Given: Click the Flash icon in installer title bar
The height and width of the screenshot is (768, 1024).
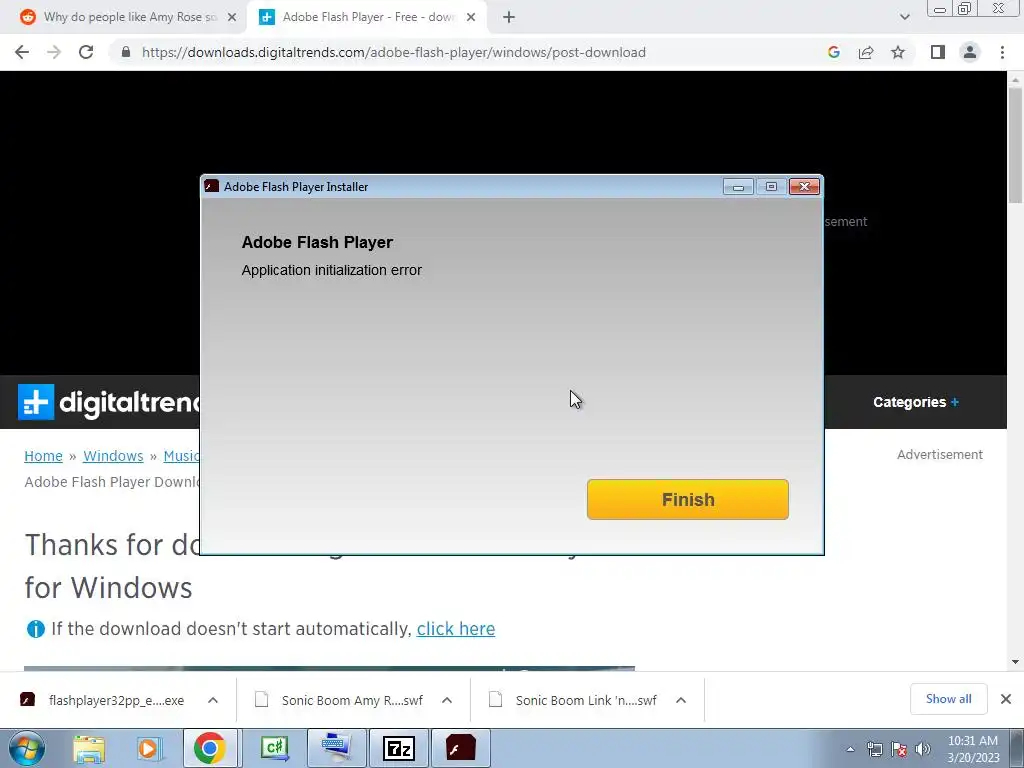Looking at the screenshot, I should coord(212,186).
